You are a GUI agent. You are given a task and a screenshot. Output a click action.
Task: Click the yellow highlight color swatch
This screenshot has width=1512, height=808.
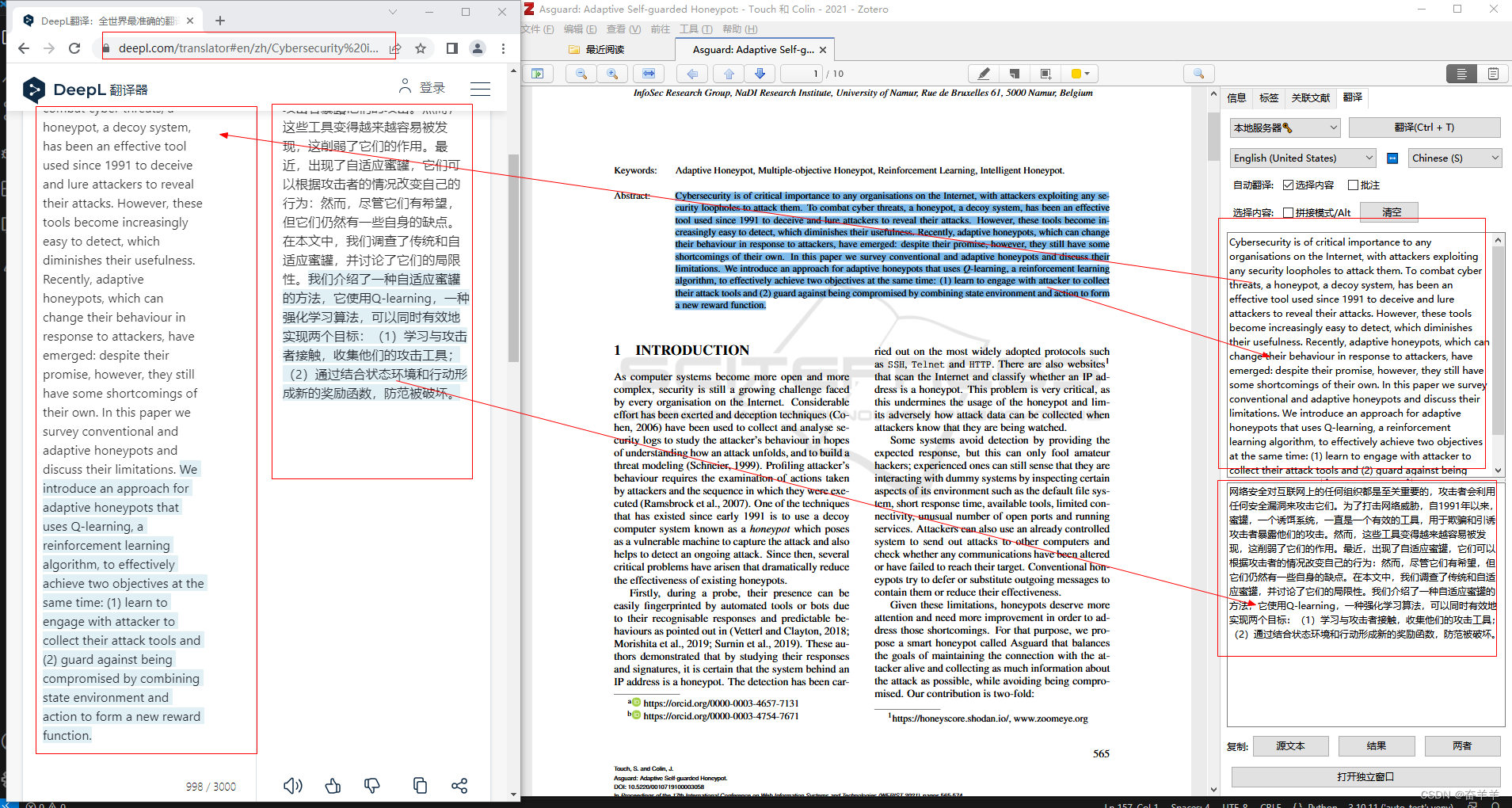[x=1076, y=74]
